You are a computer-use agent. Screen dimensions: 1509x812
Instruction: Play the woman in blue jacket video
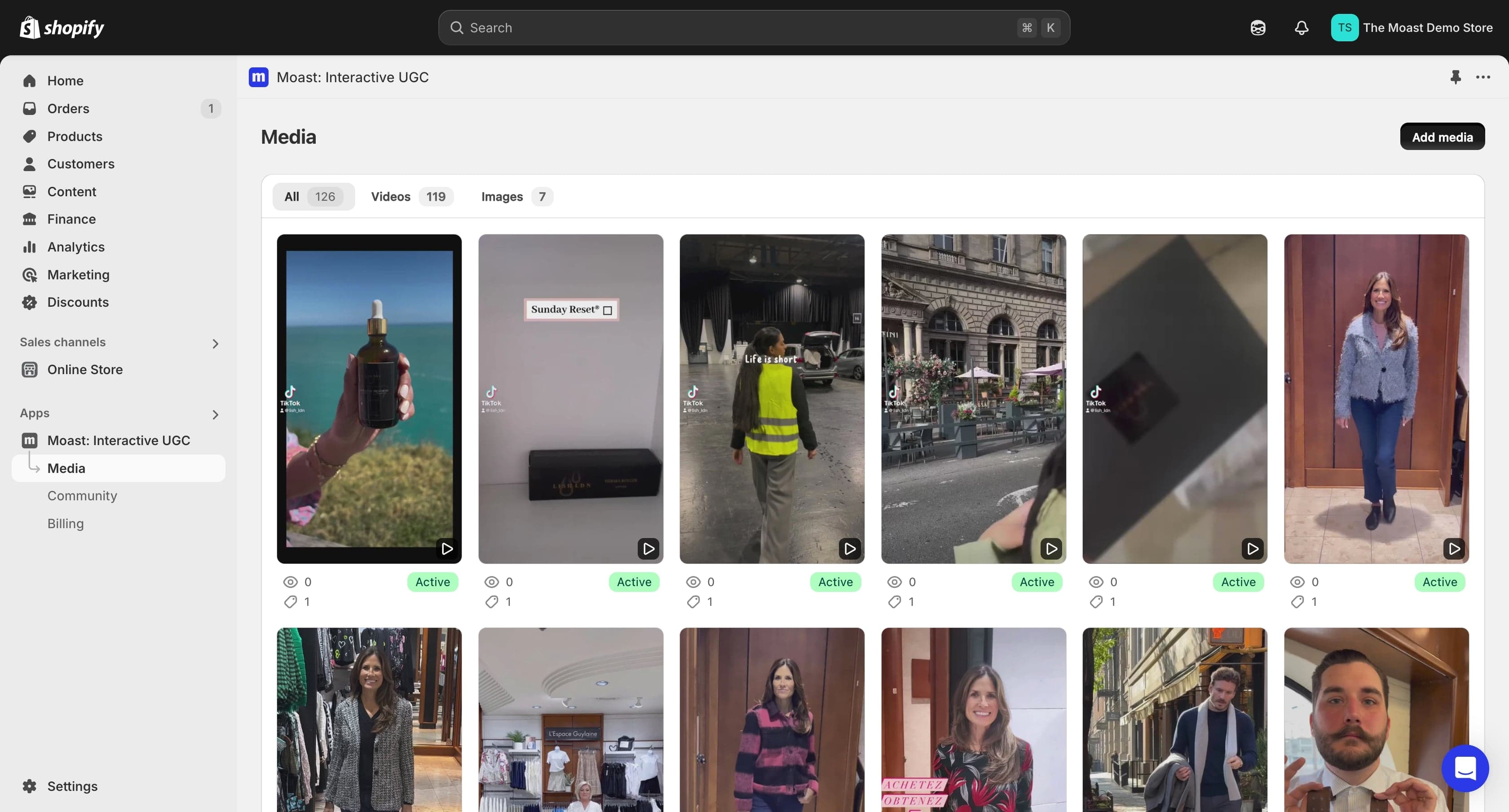[1455, 549]
